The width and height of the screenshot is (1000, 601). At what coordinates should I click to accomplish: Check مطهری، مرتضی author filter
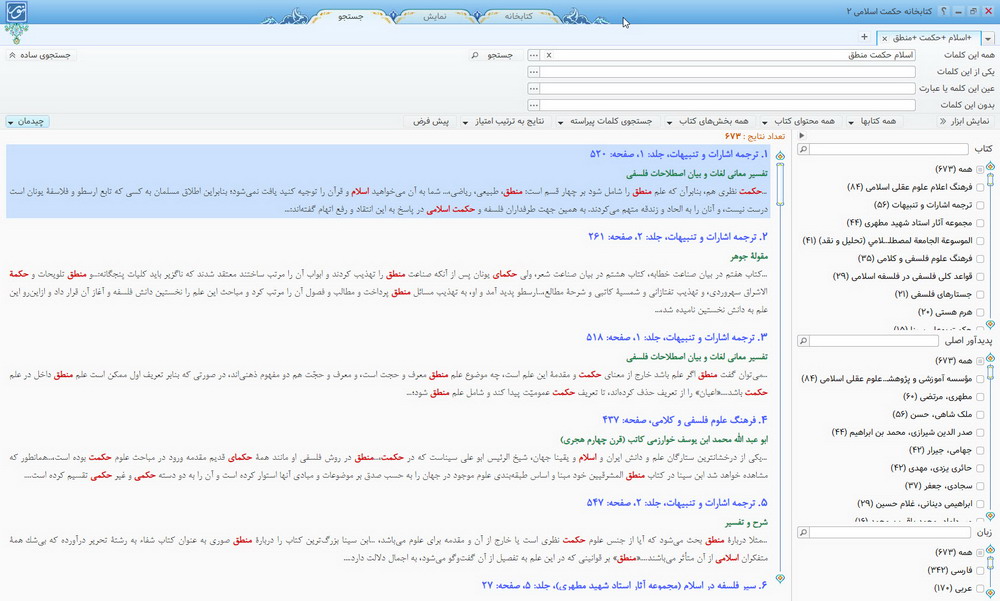tap(980, 397)
